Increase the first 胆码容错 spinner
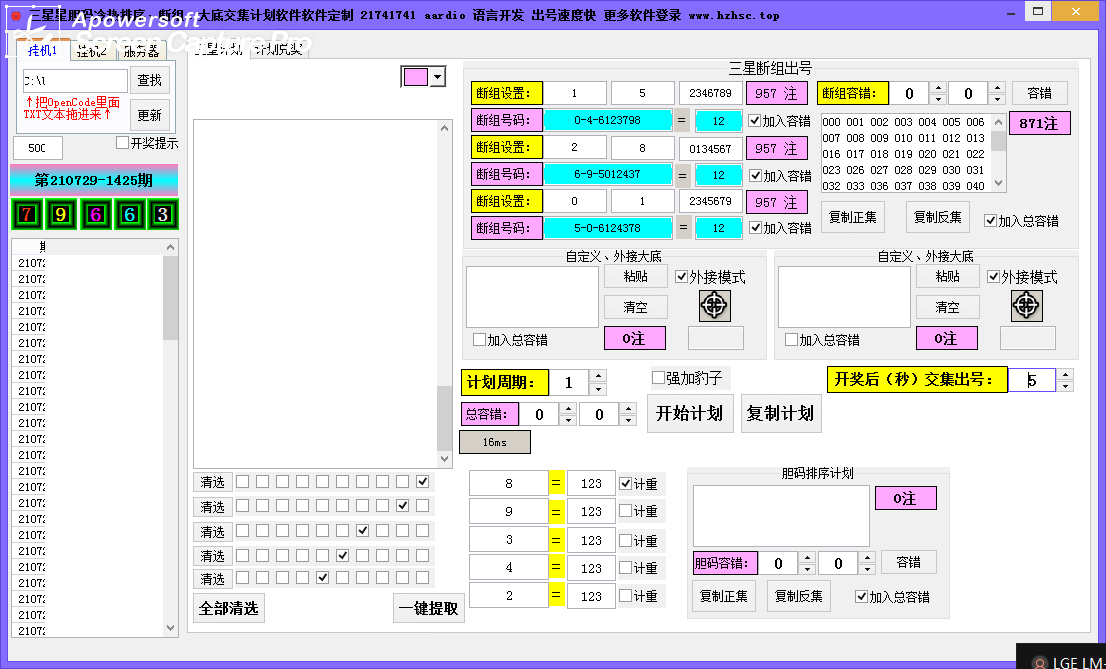The width and height of the screenshot is (1106, 669). [x=808, y=557]
